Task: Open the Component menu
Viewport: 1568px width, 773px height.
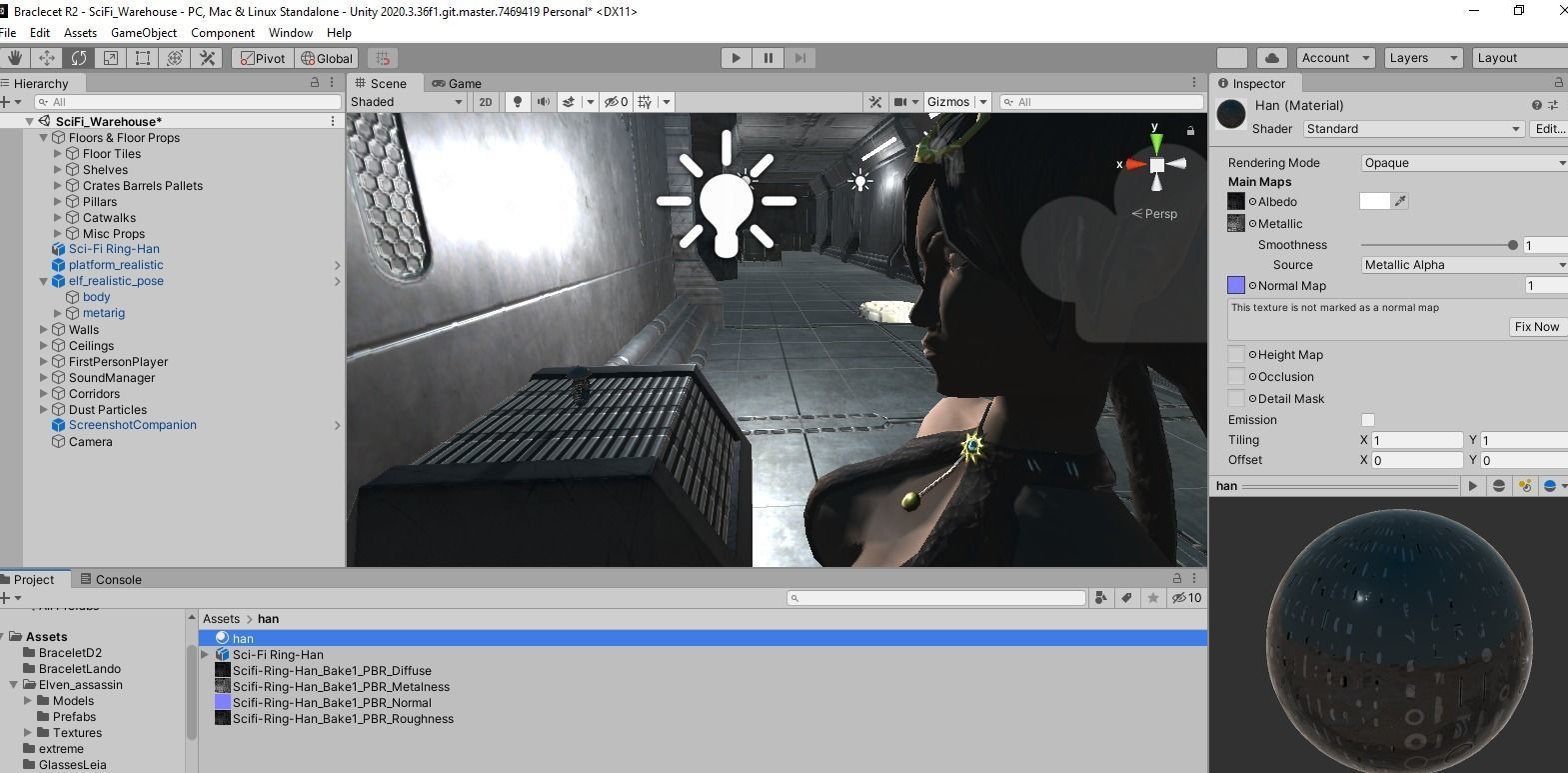Action: click(223, 33)
